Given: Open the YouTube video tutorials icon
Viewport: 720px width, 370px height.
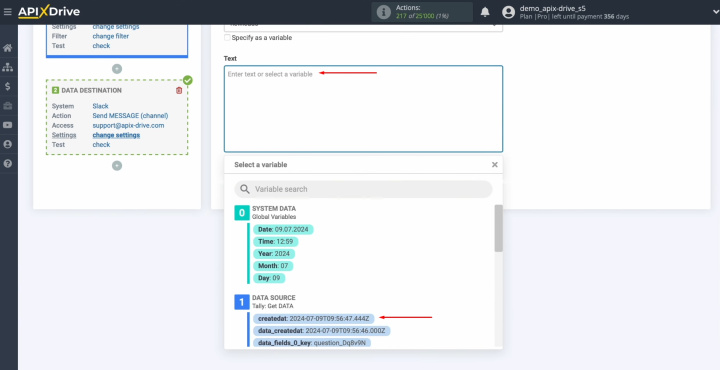Looking at the screenshot, I should coord(7,125).
